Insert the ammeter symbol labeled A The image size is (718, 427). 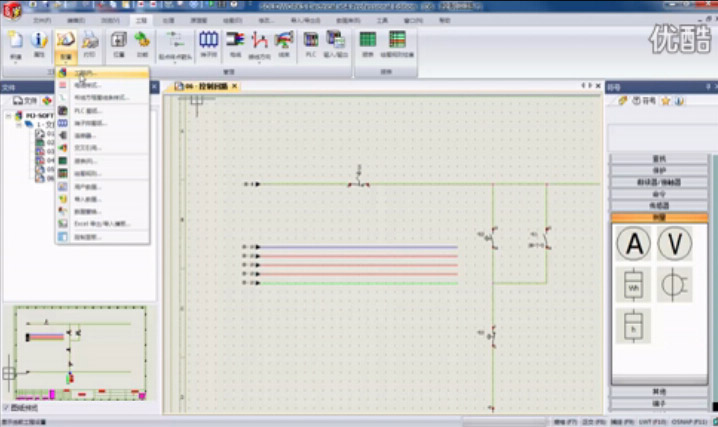tap(633, 243)
